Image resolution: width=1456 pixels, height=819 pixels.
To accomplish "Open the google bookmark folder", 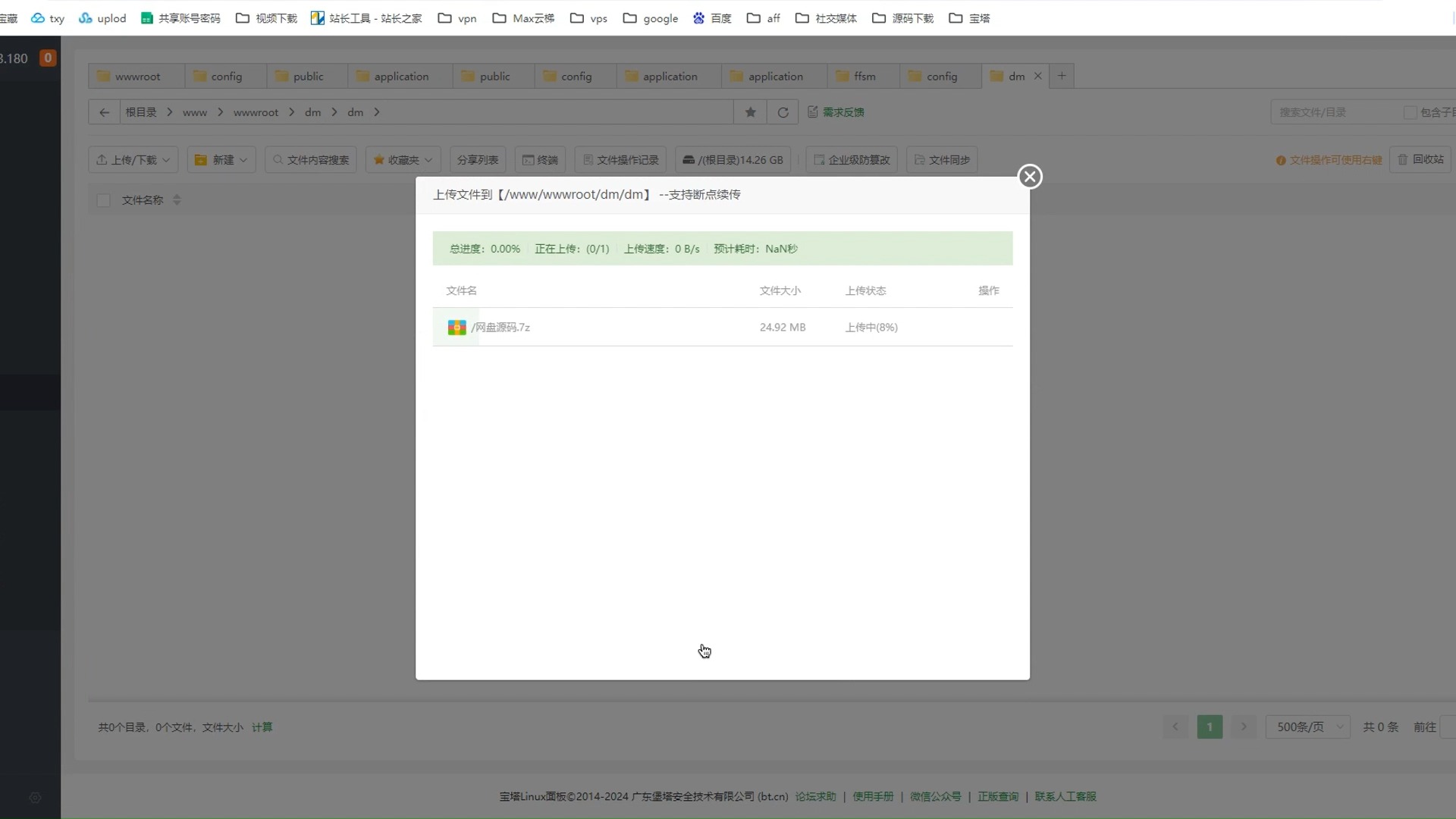I will 651,18.
